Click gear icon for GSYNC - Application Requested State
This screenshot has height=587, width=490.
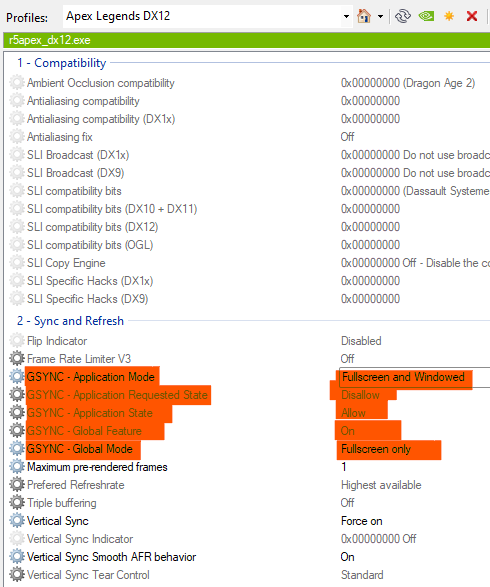(17, 395)
